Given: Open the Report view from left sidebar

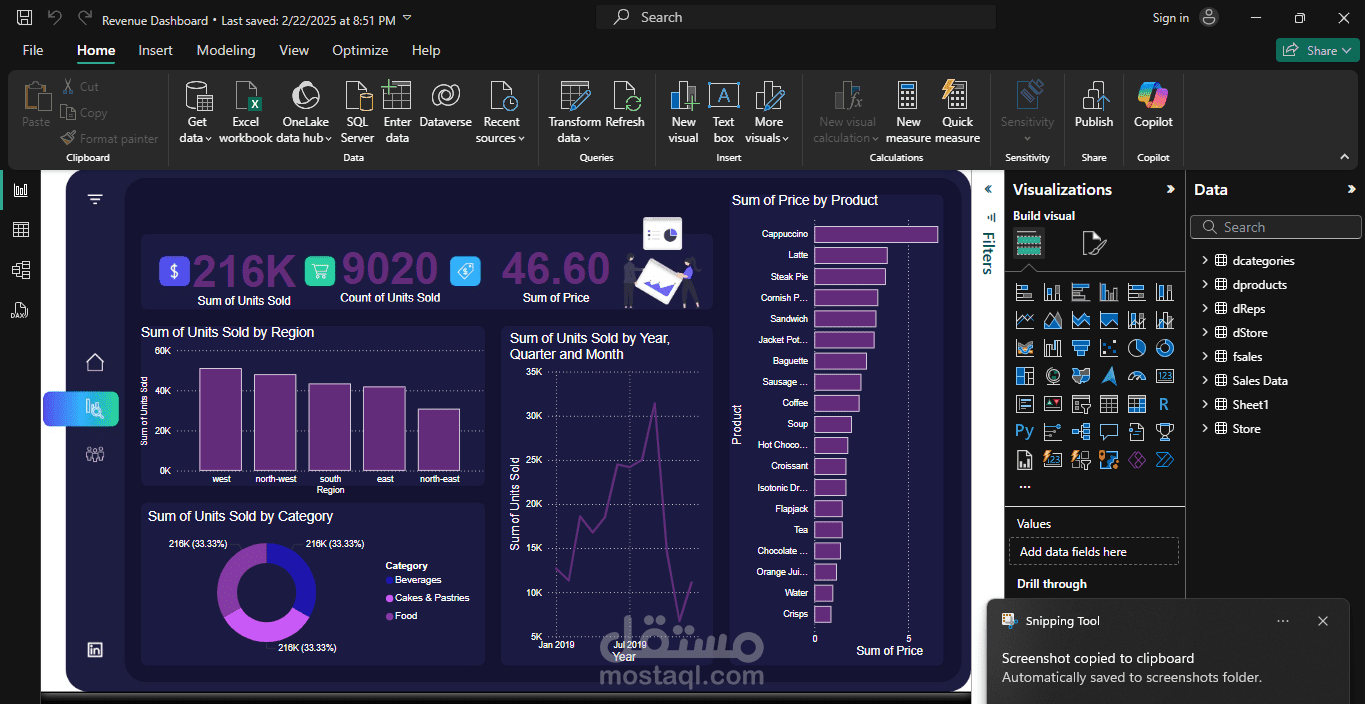Looking at the screenshot, I should pyautogui.click(x=20, y=190).
